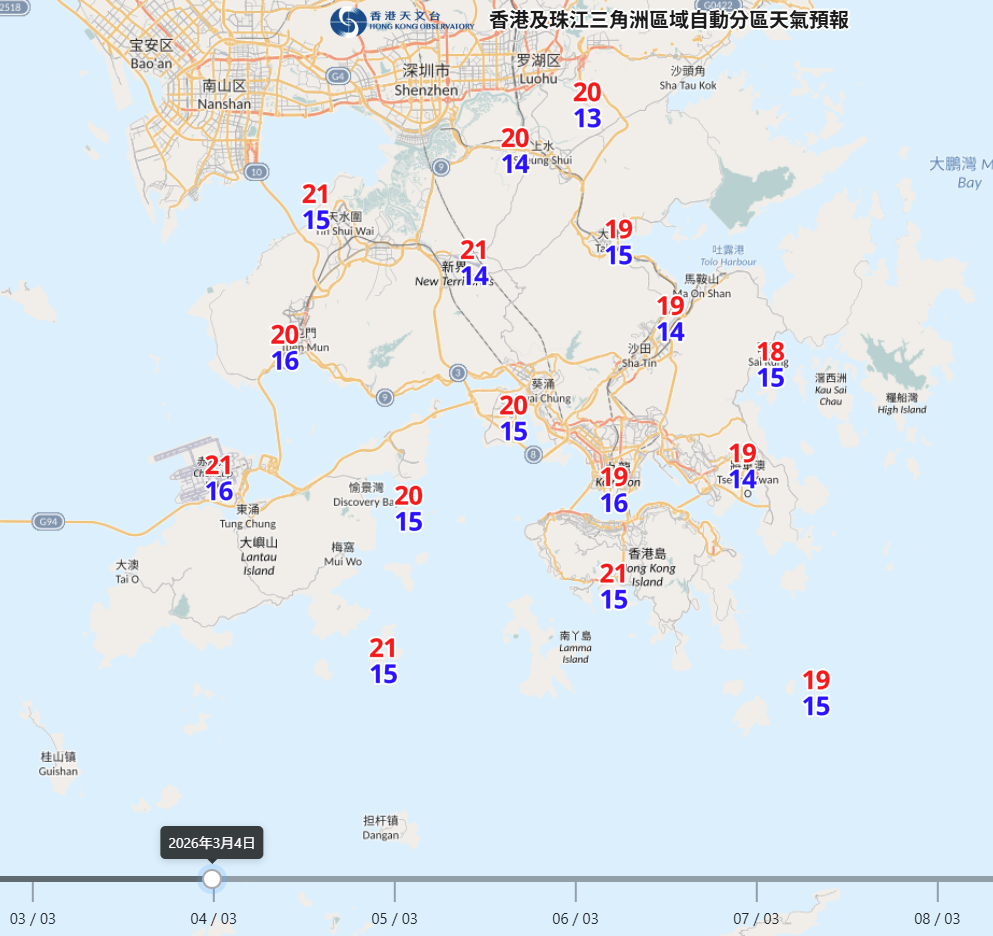
Task: Click the route 10 shield near Nanshan
Action: [256, 172]
